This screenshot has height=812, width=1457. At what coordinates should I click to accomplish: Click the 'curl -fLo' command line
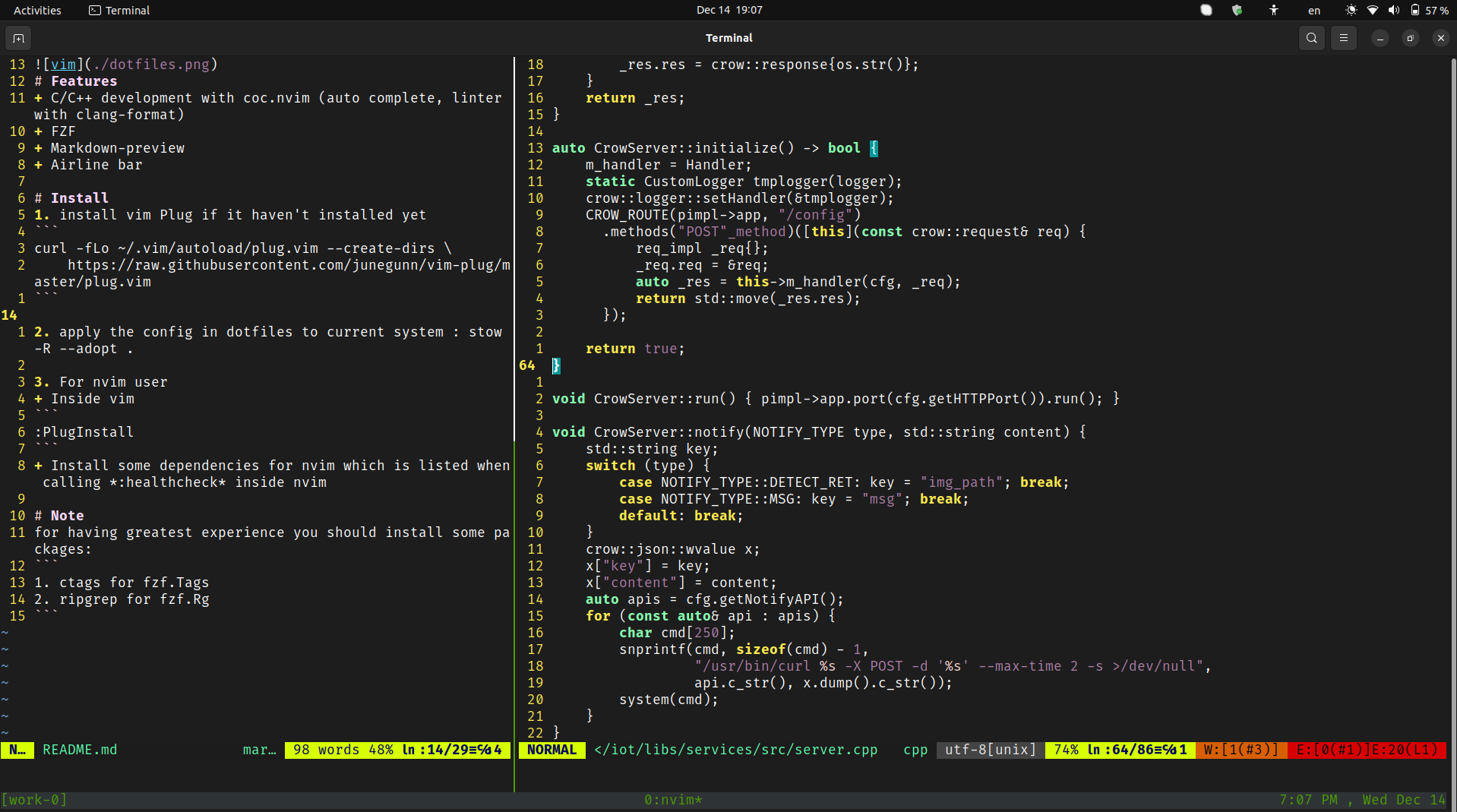[x=243, y=248]
